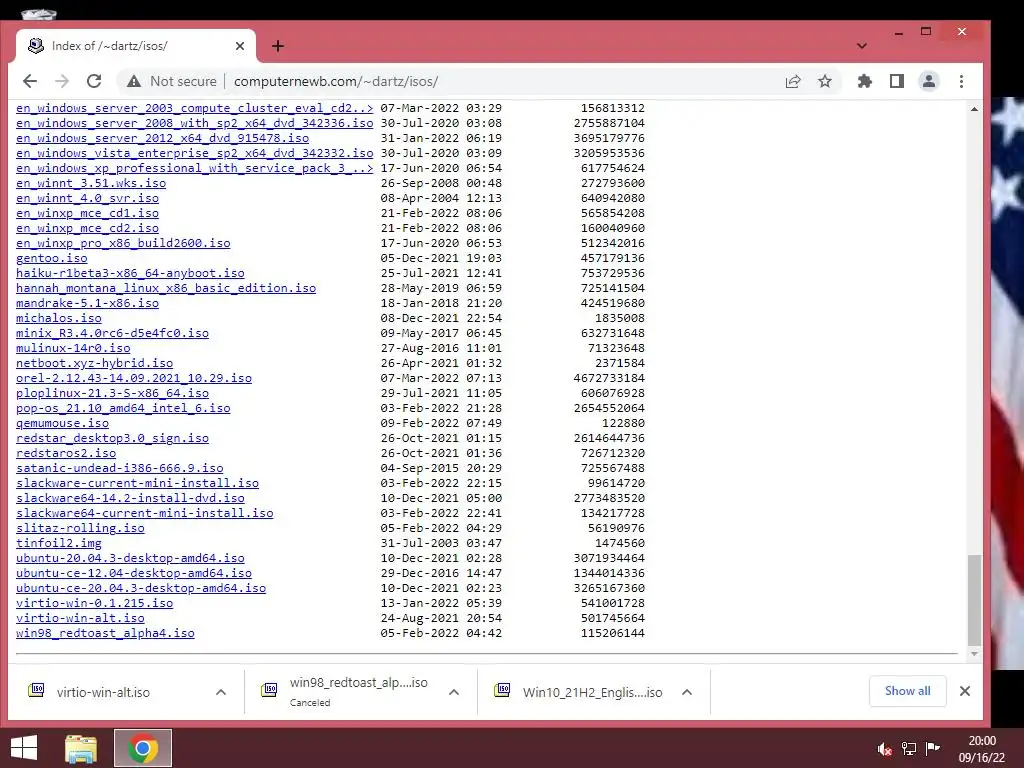This screenshot has height=768, width=1024.
Task: Click the muted volume tray icon
Action: coord(884,749)
